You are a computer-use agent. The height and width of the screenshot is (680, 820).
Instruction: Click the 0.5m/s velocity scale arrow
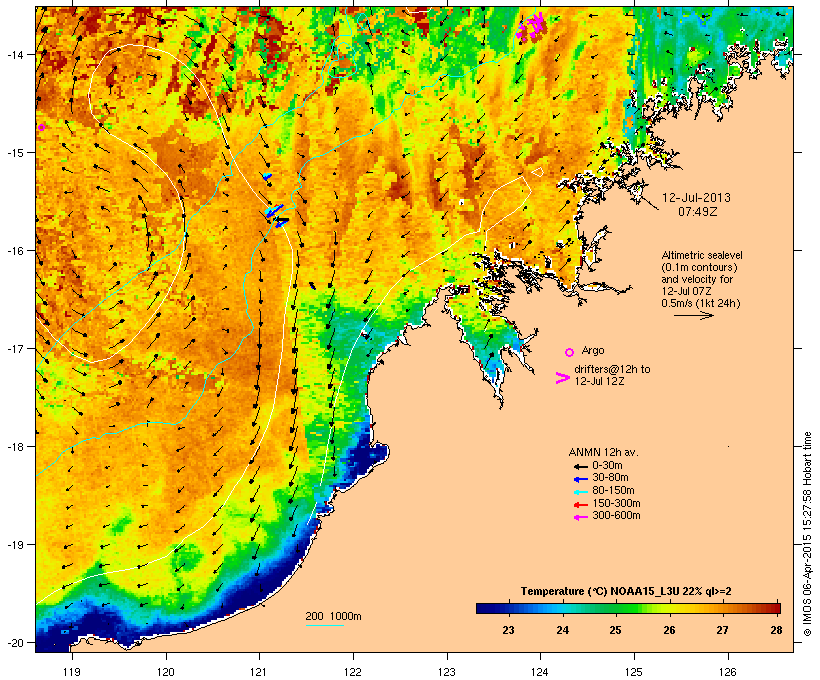(x=693, y=315)
